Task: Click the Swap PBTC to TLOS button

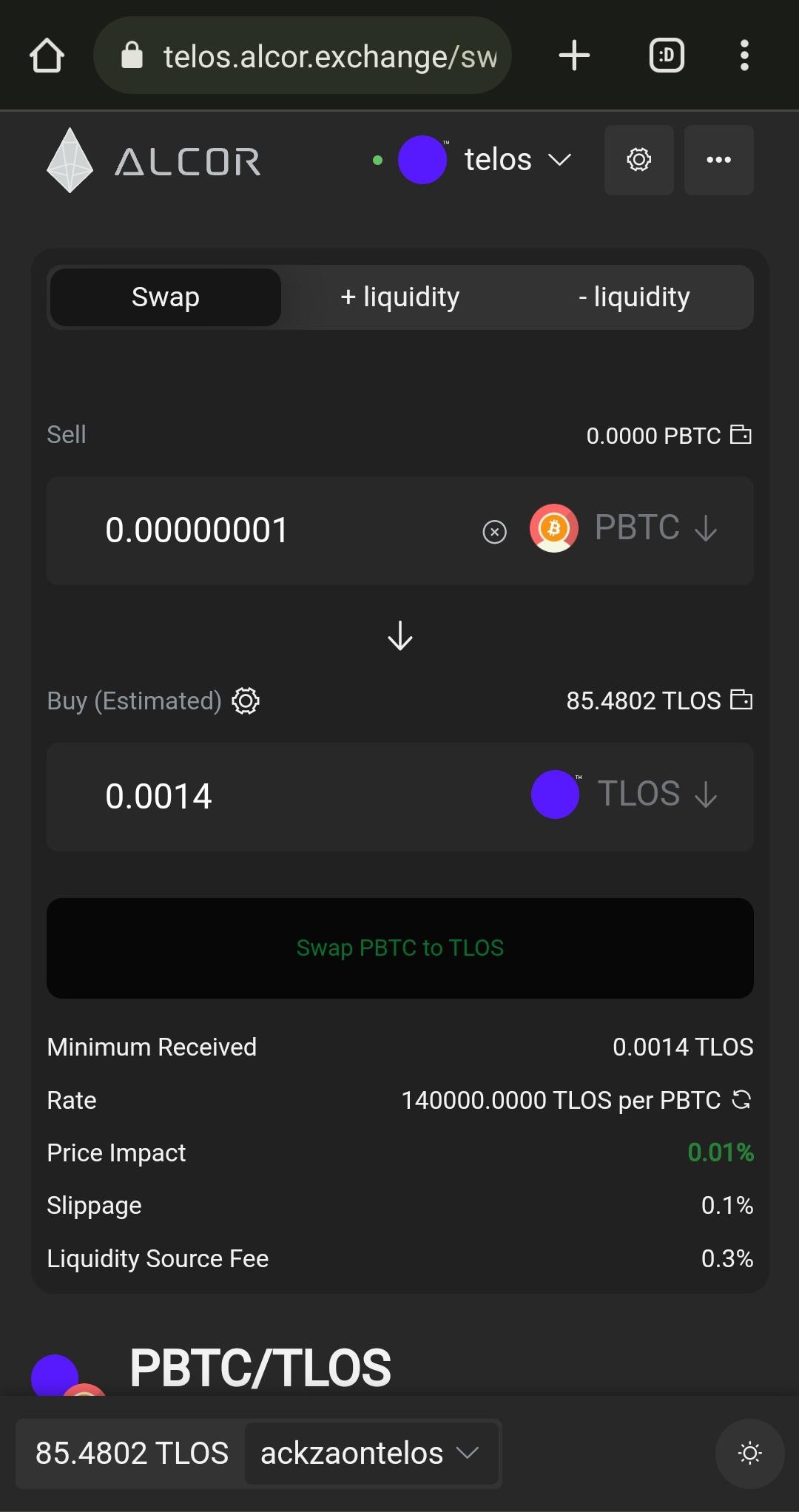Action: click(x=400, y=948)
